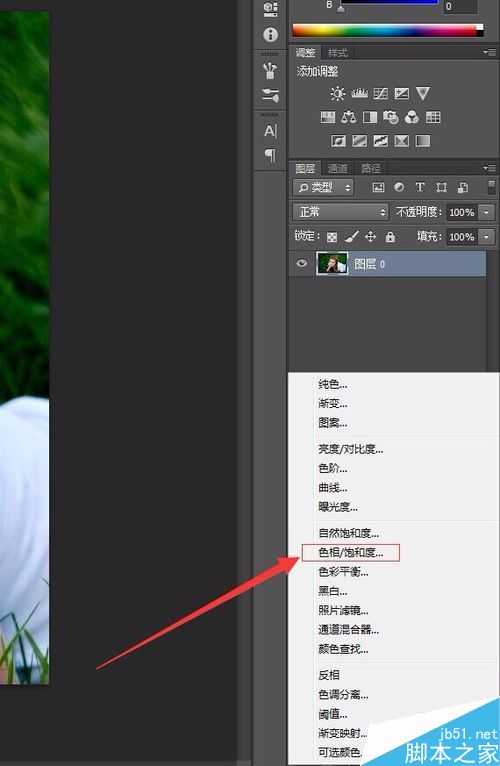Switch to the 通道 tab

tap(338, 168)
